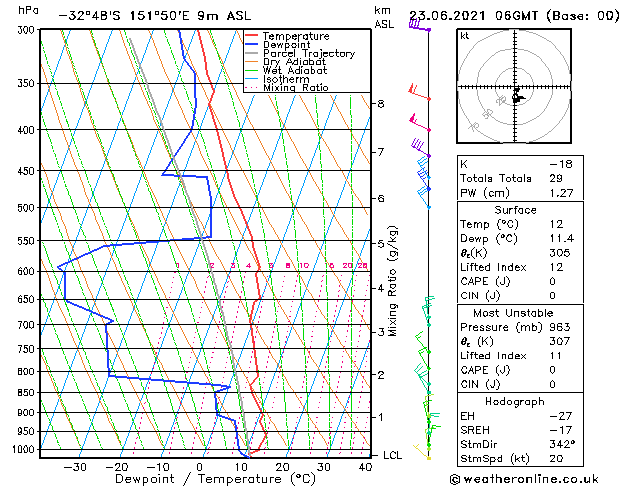The width and height of the screenshot is (629, 486).
Task: Click the "Mixing Ratio" entry in the legend box
Action: coord(296,87)
